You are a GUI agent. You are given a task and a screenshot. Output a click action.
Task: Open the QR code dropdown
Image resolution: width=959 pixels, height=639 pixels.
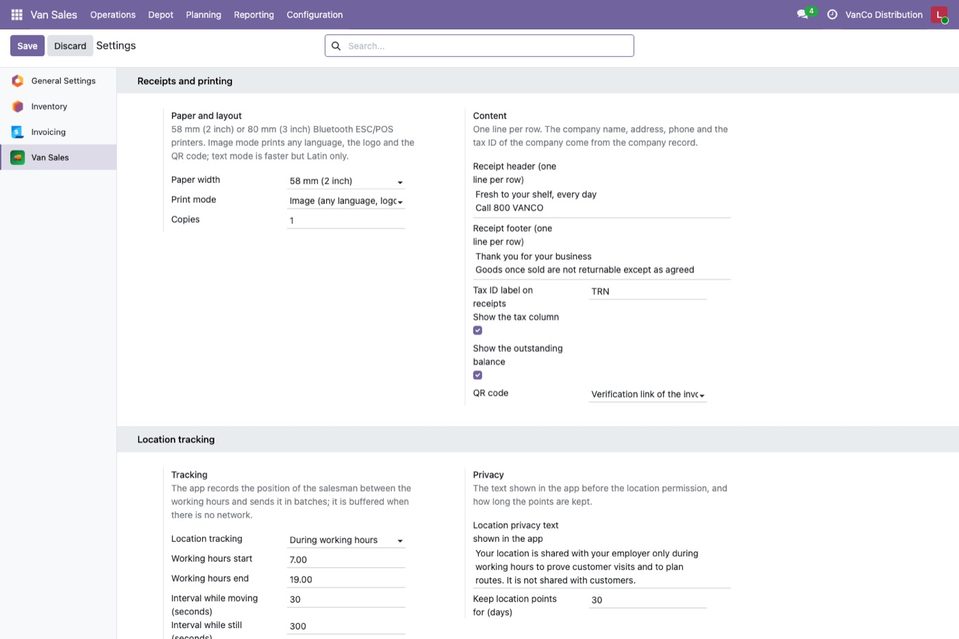pos(648,394)
